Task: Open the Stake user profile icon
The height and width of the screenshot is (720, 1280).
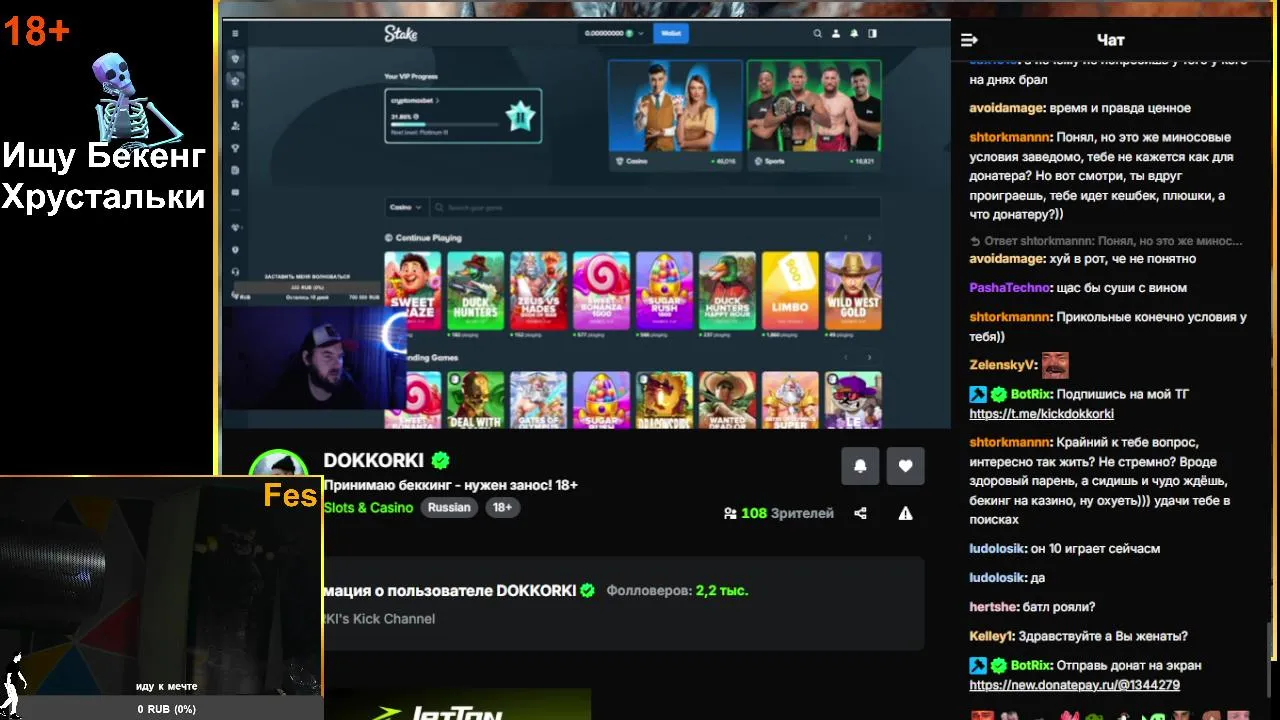Action: (x=836, y=33)
